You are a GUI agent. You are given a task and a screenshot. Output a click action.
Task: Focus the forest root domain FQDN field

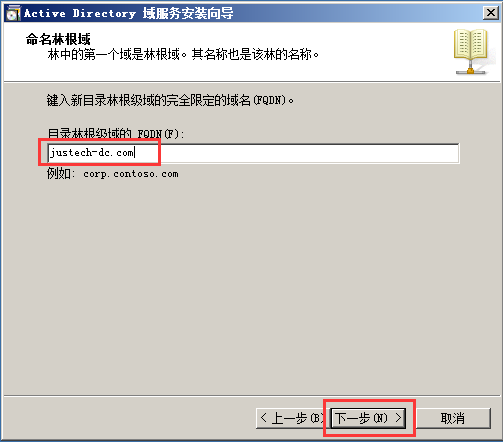tap(253, 153)
